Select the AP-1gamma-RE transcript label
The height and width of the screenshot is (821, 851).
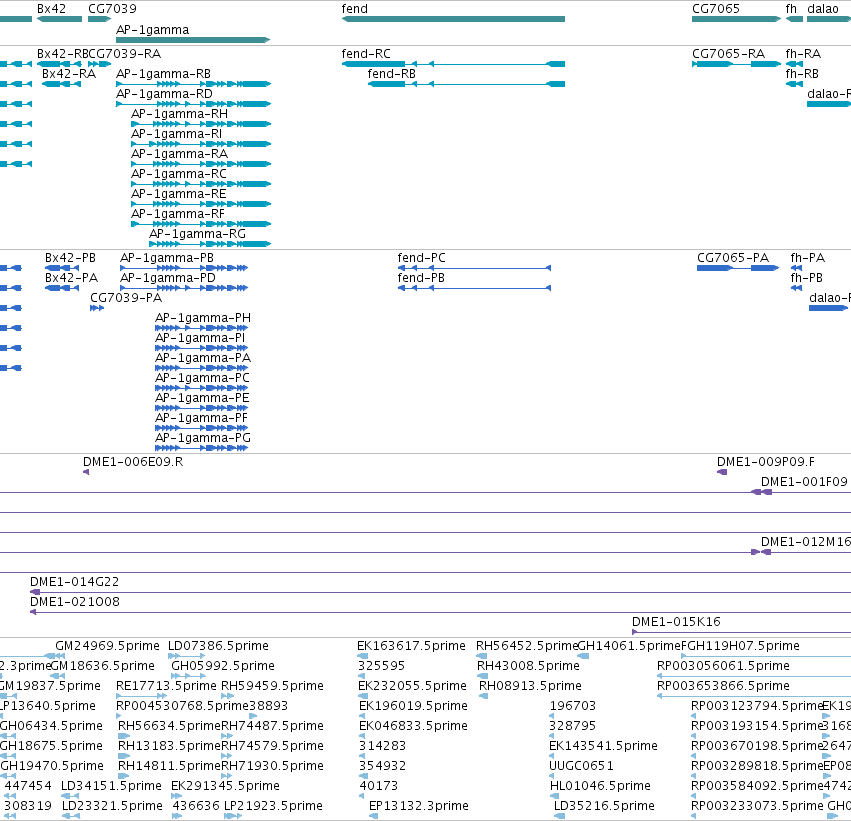point(179,194)
